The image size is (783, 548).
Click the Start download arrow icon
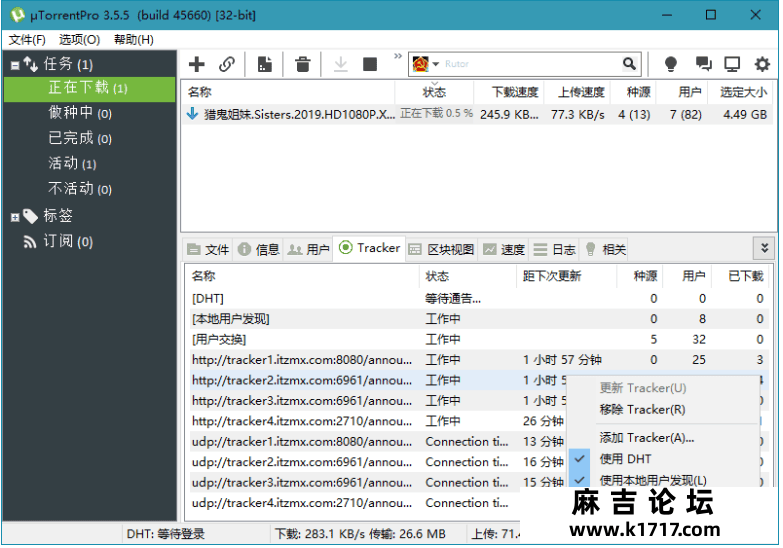click(341, 64)
